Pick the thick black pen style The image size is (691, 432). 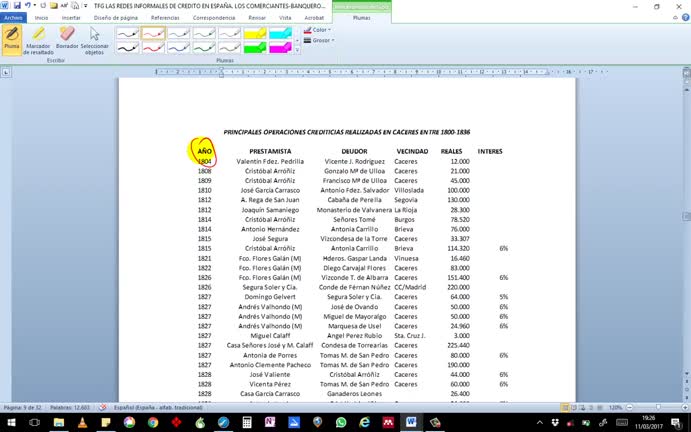coord(128,47)
